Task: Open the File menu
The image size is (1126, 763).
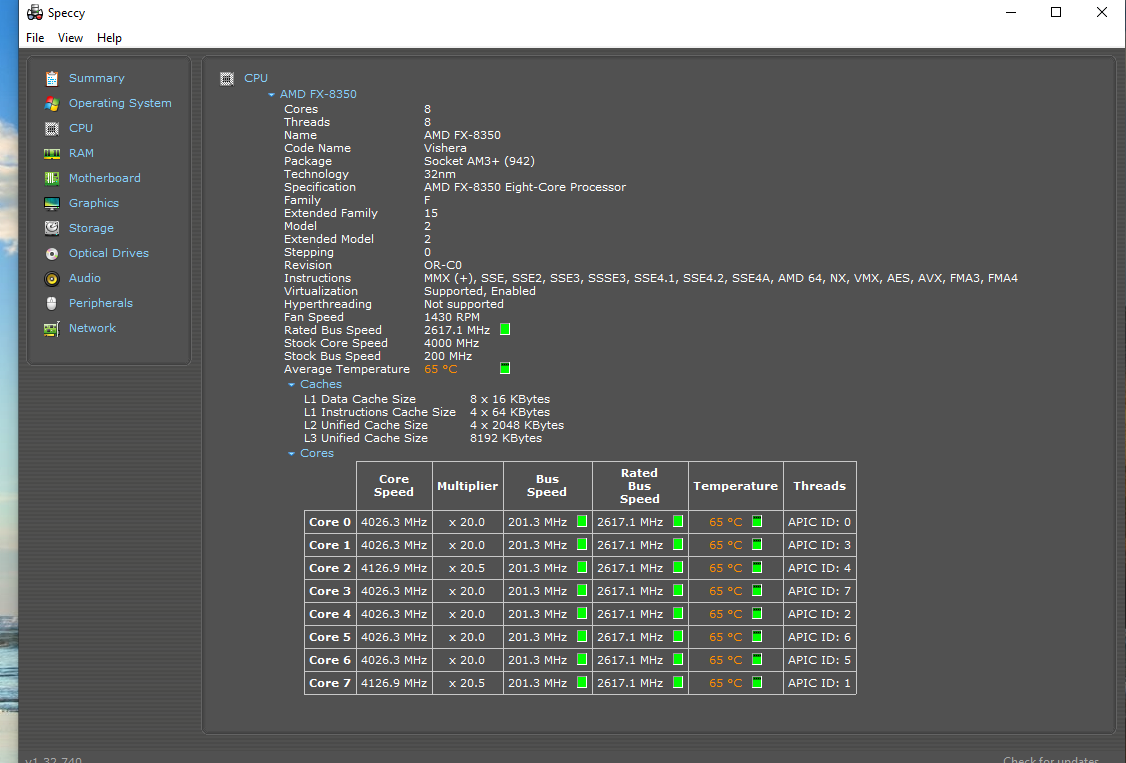Action: click(x=35, y=38)
